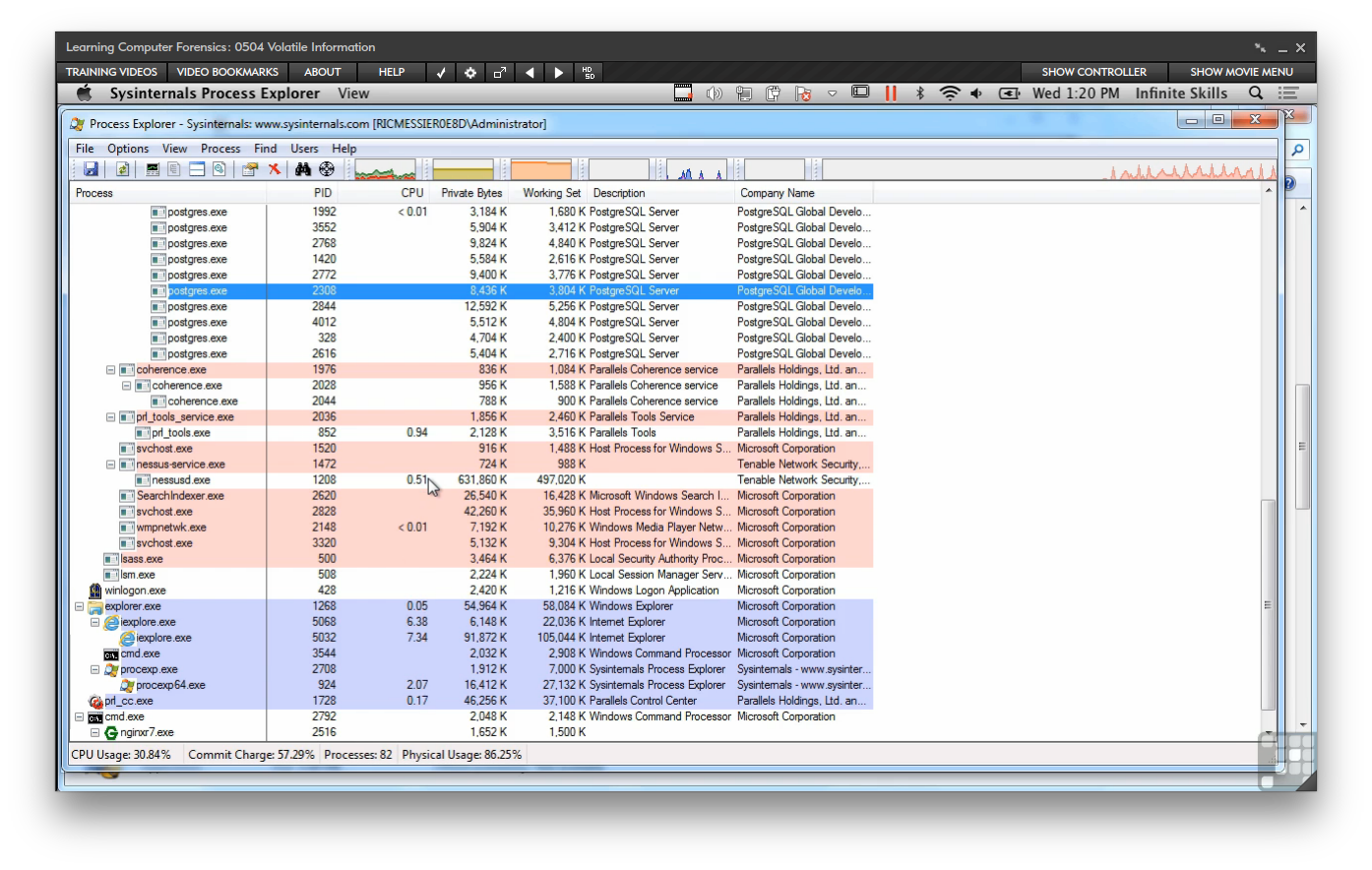Screen dimensions: 1372x870
Task: Click the Apple logo in the menu bar
Action: point(85,93)
